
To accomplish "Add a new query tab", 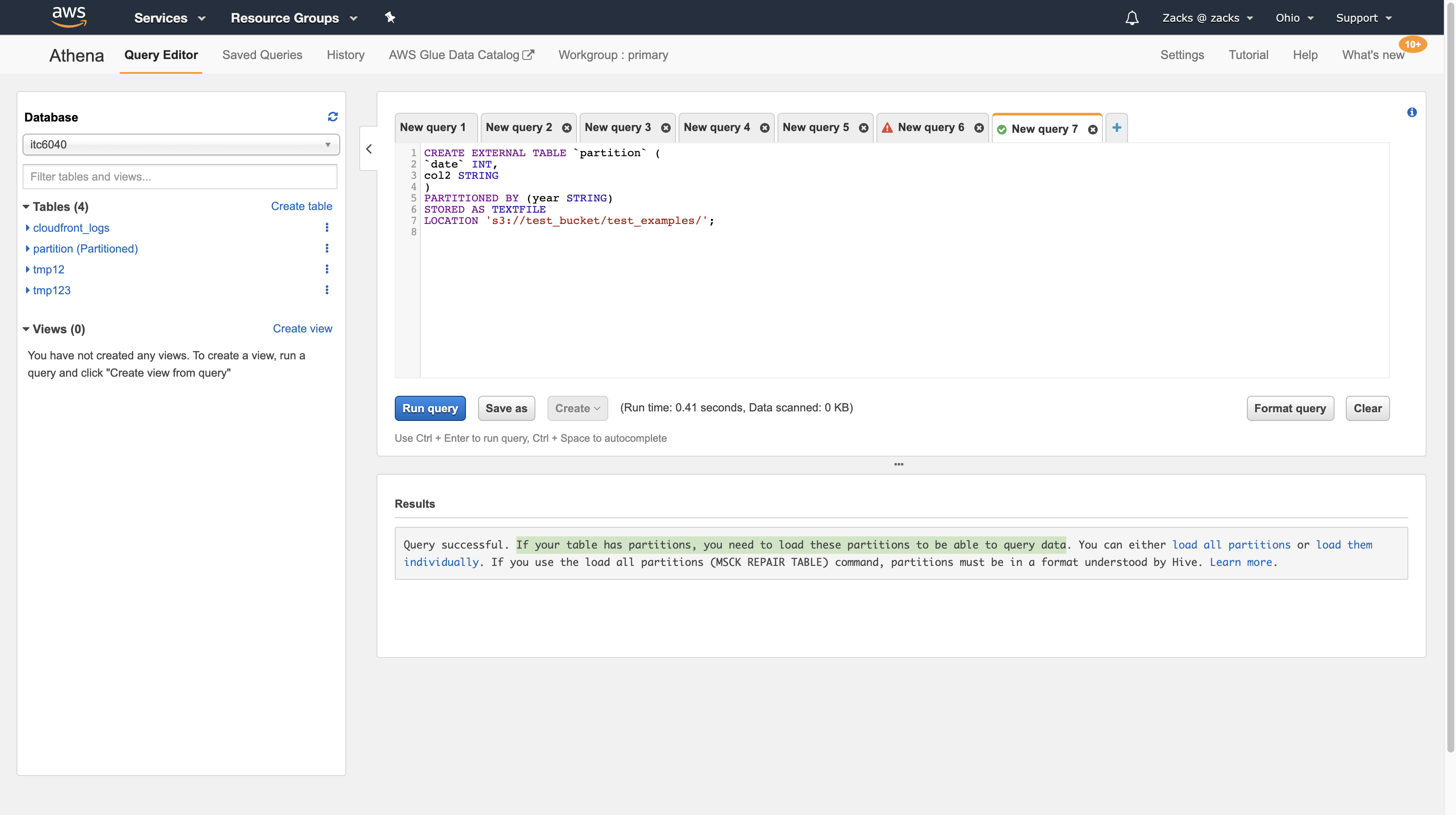I will click(x=1116, y=128).
